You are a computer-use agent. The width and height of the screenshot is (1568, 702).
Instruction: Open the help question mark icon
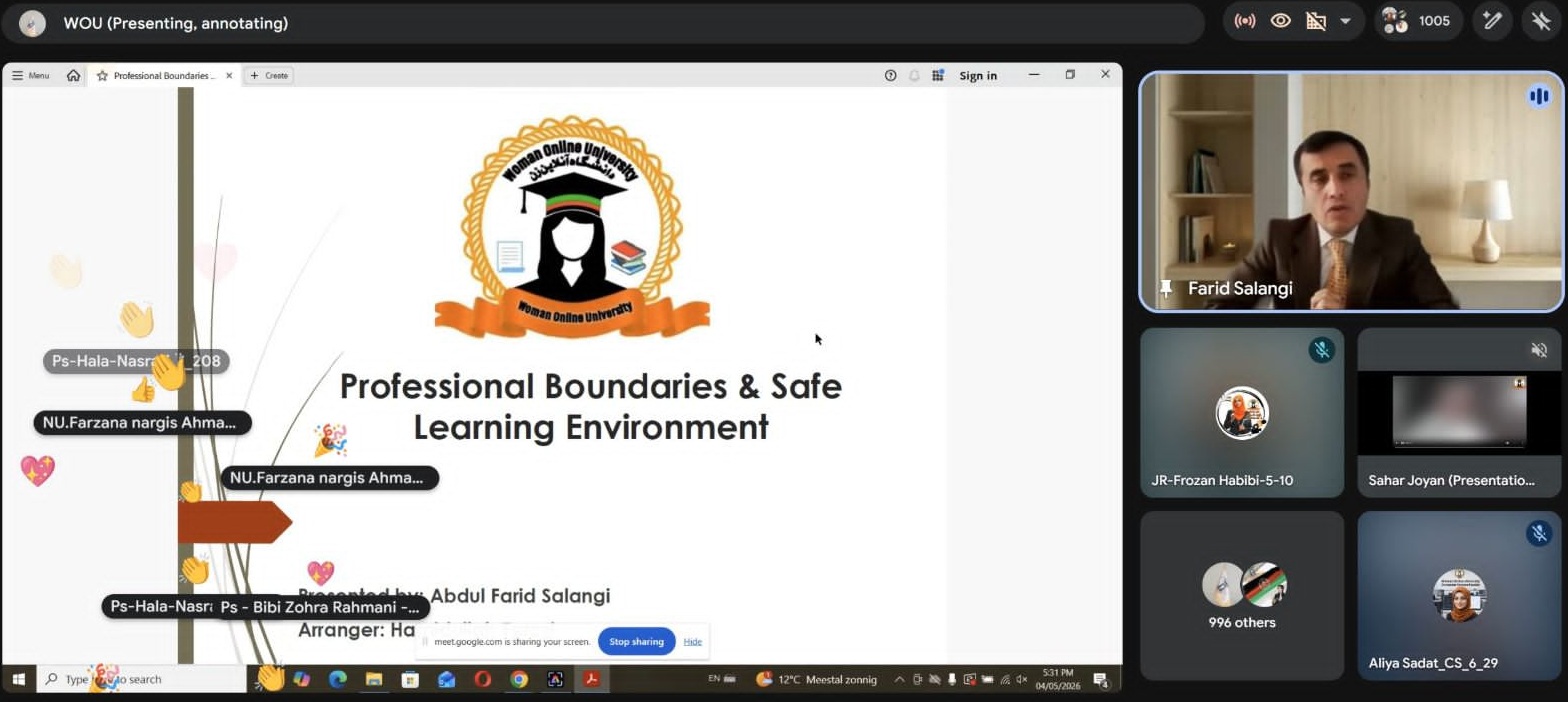point(890,75)
